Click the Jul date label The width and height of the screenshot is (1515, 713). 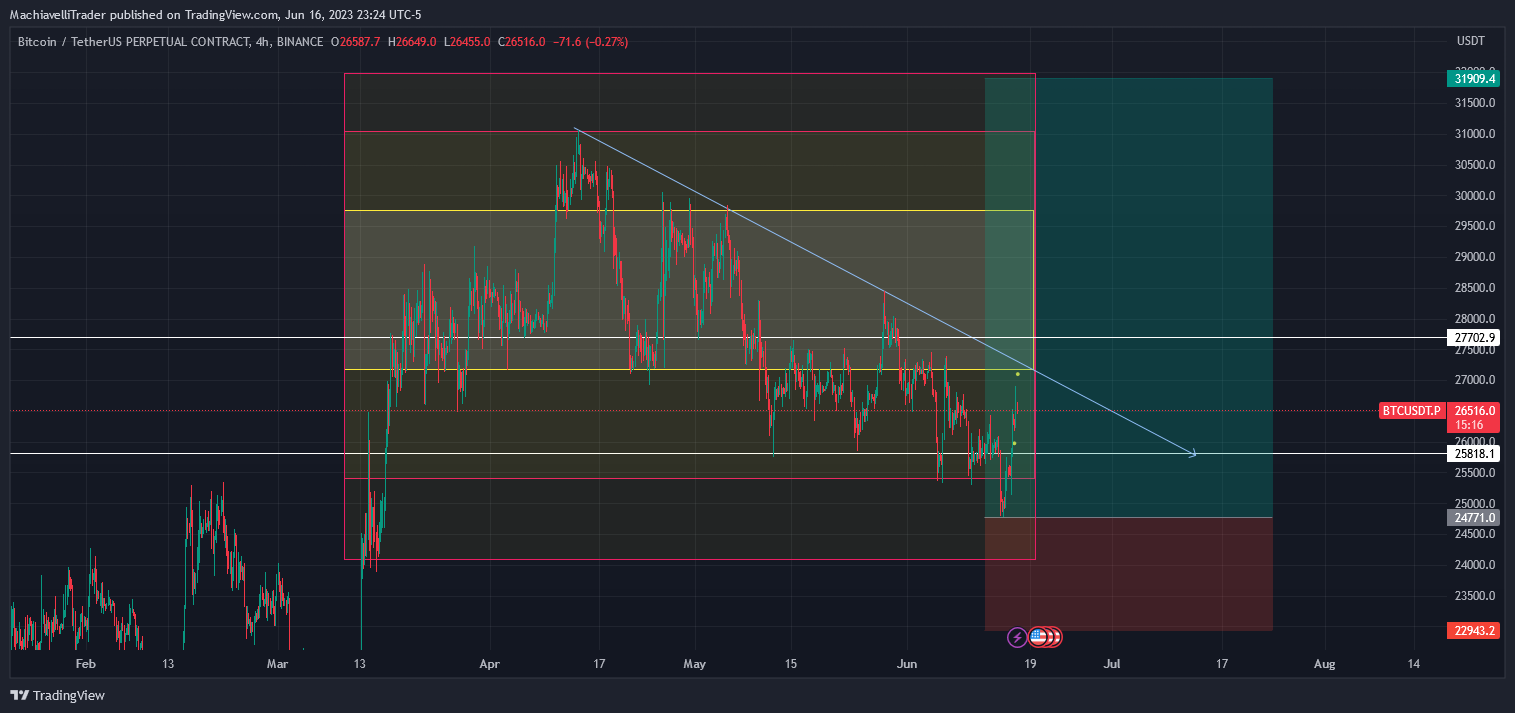(x=1111, y=664)
